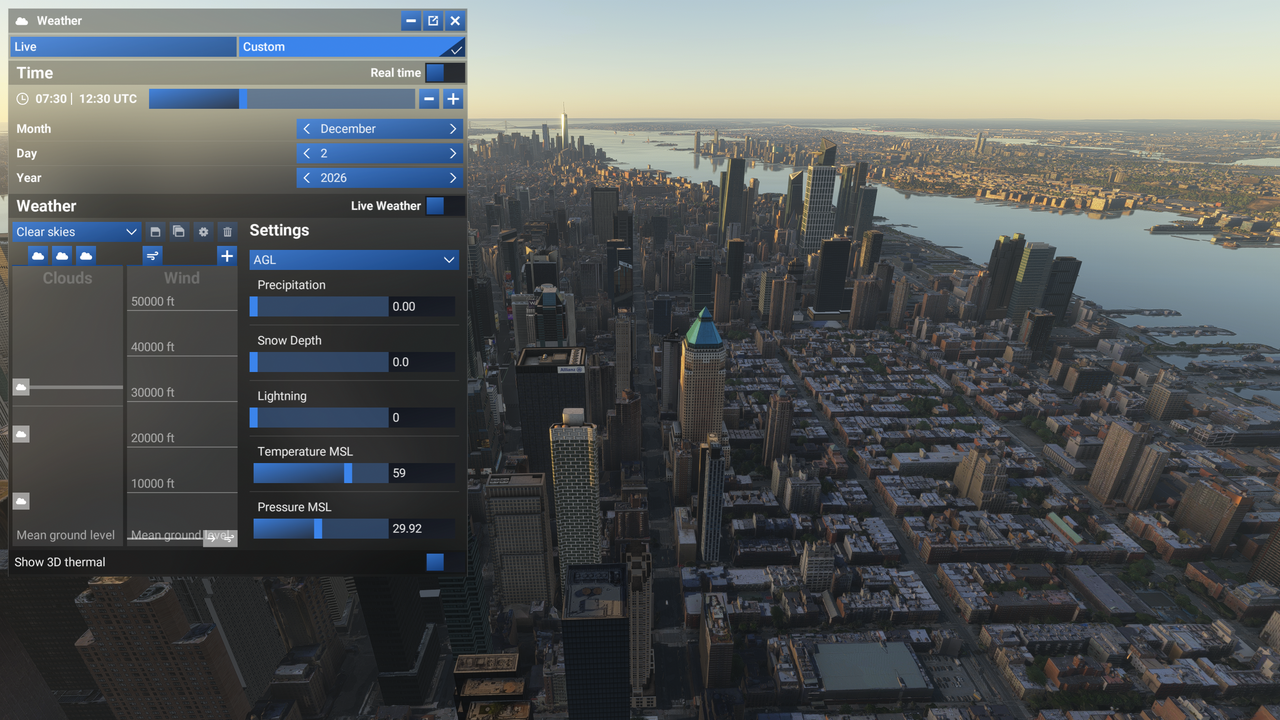Image resolution: width=1280 pixels, height=720 pixels.
Task: Toggle the Live Weather switch
Action: click(444, 206)
